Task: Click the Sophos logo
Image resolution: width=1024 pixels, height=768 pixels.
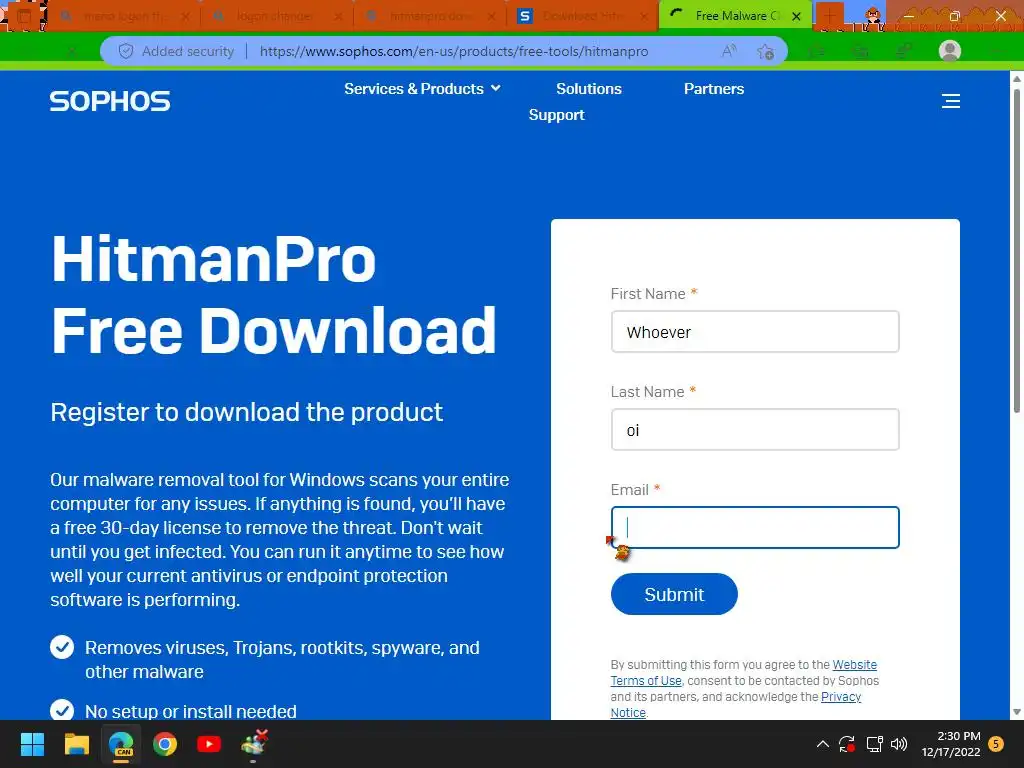Action: tap(110, 101)
